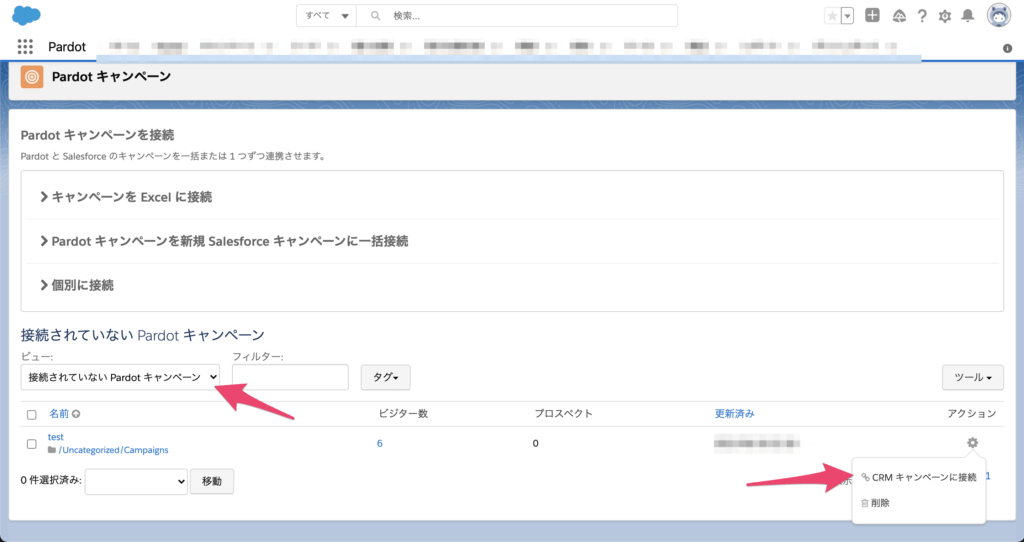The height and width of the screenshot is (542, 1024).
Task: Click the favorites star icon
Action: [x=832, y=16]
